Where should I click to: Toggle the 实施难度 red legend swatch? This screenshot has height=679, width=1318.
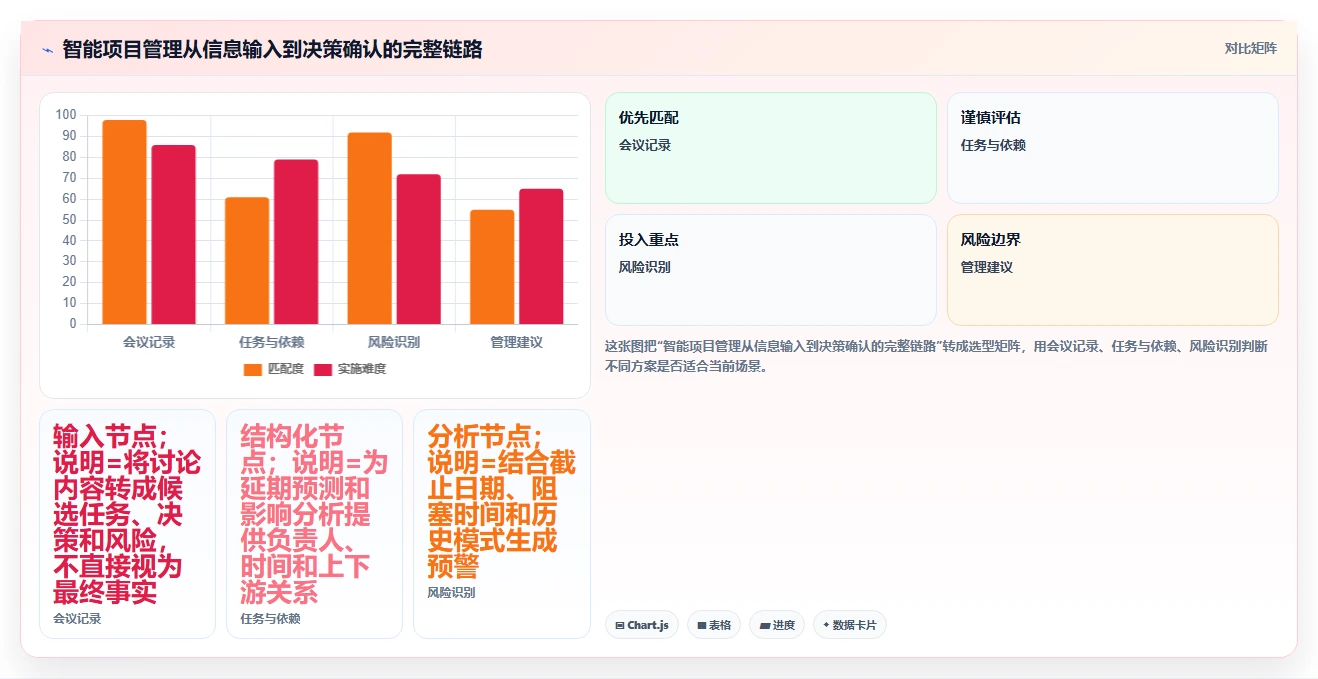(x=323, y=369)
